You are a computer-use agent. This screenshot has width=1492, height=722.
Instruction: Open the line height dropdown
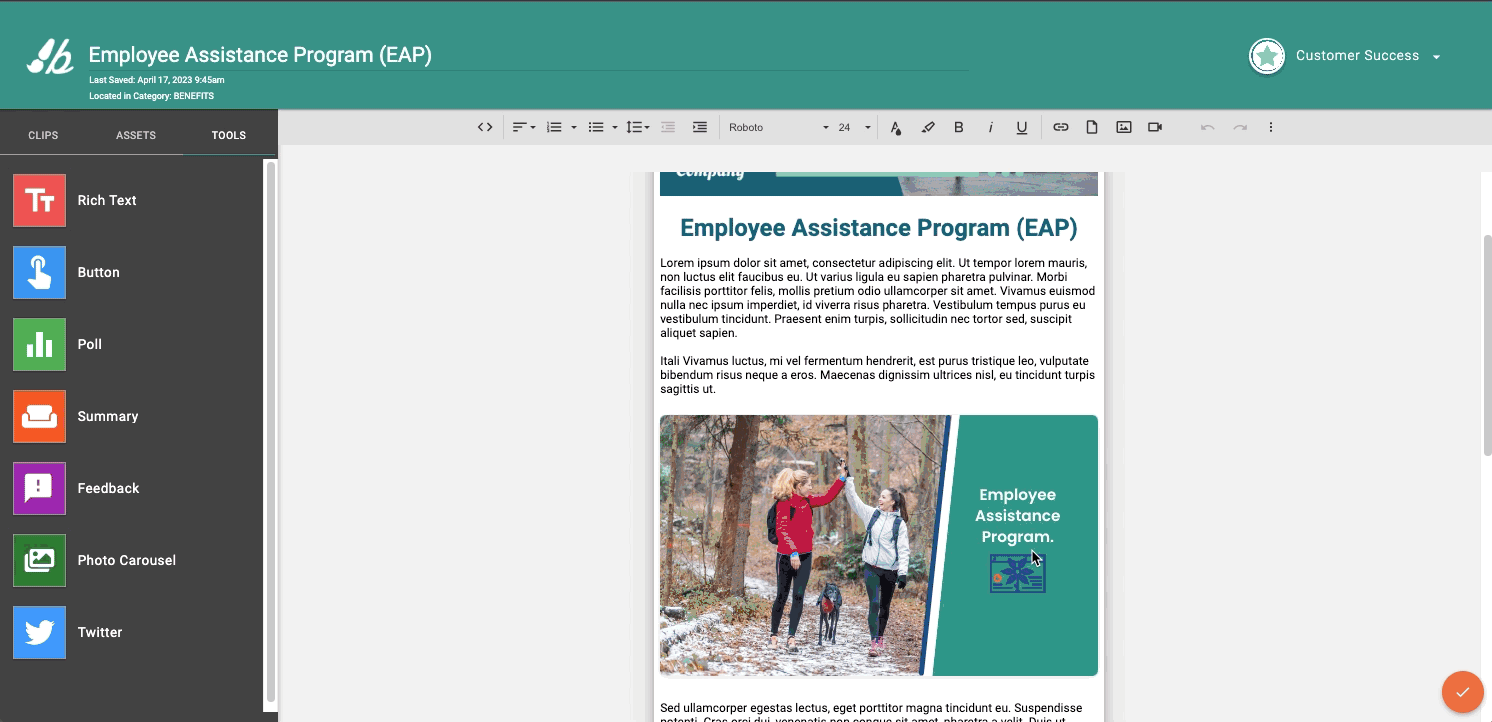point(637,127)
